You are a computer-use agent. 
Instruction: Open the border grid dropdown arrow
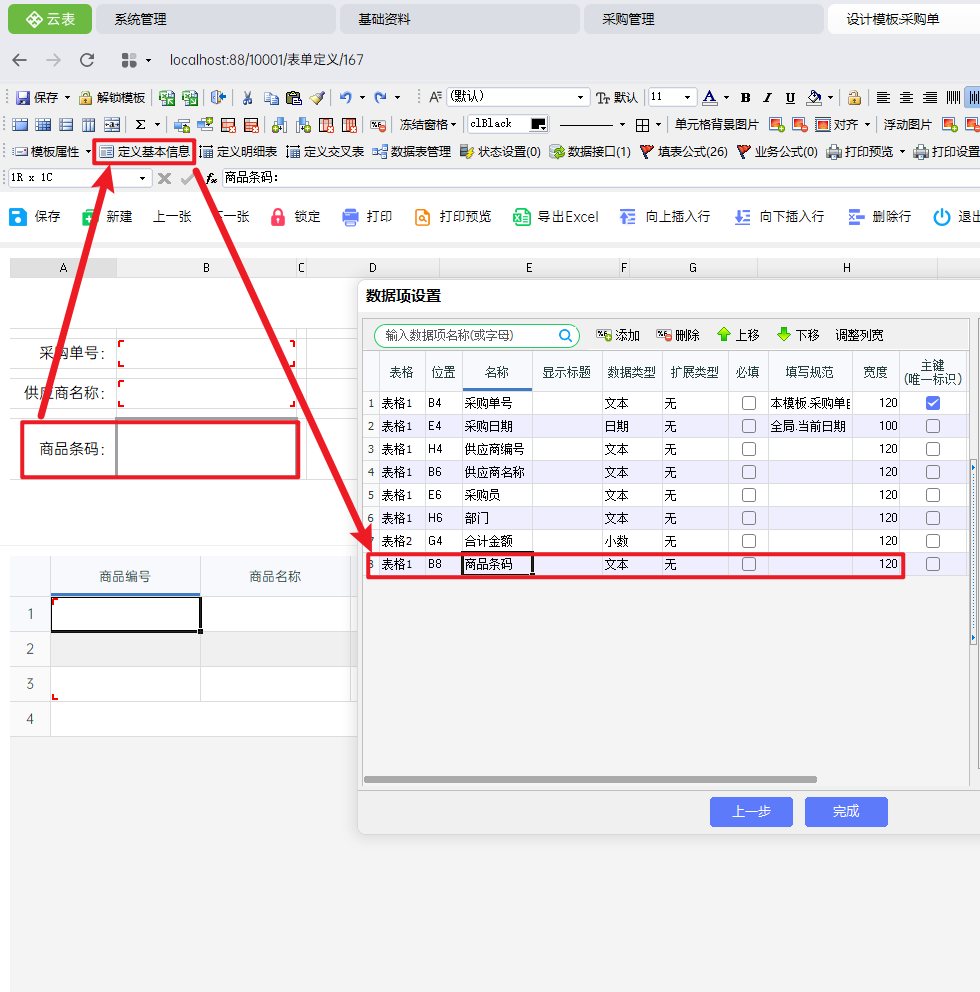point(659,125)
